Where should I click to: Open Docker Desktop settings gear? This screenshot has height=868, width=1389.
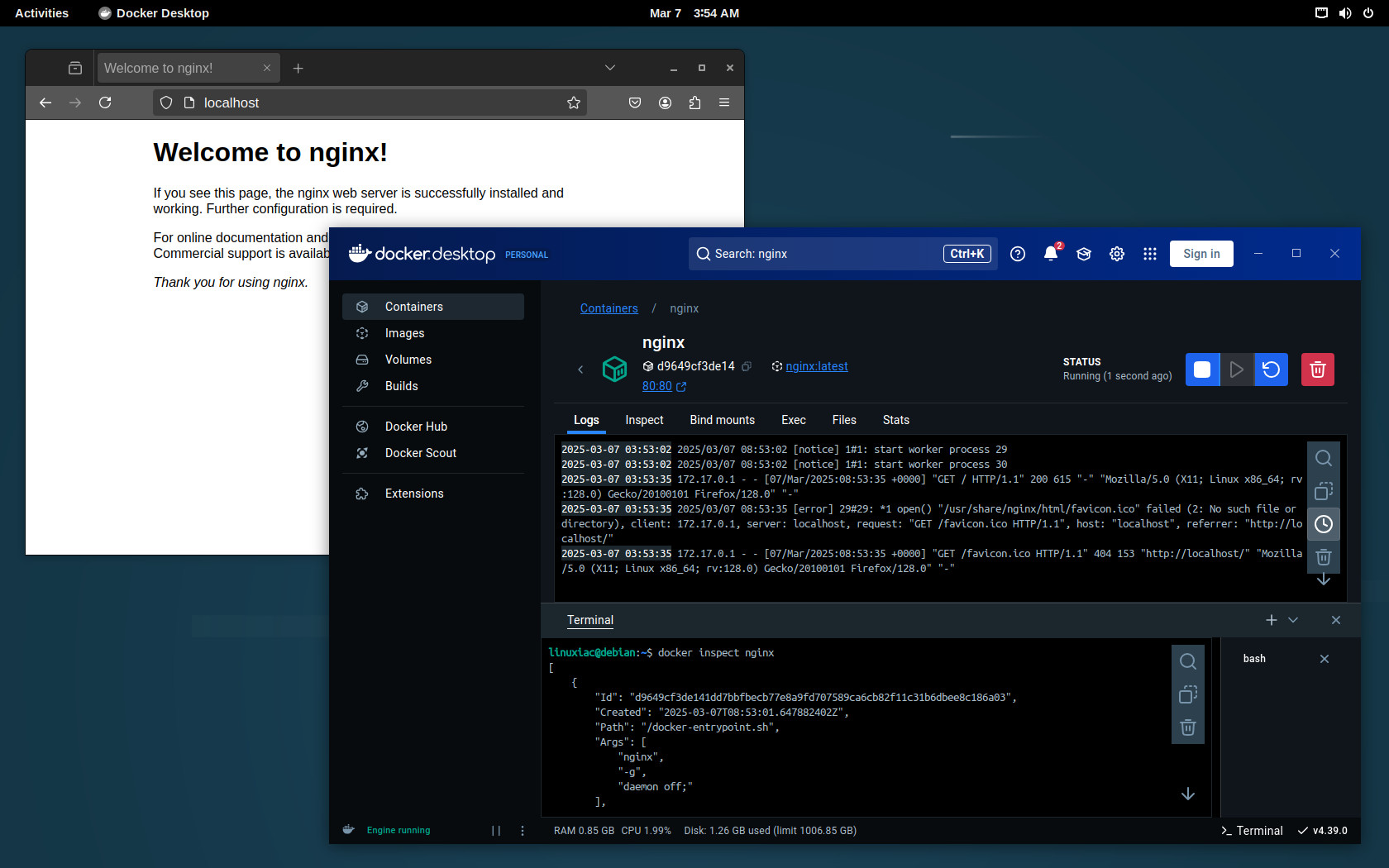pos(1117,254)
